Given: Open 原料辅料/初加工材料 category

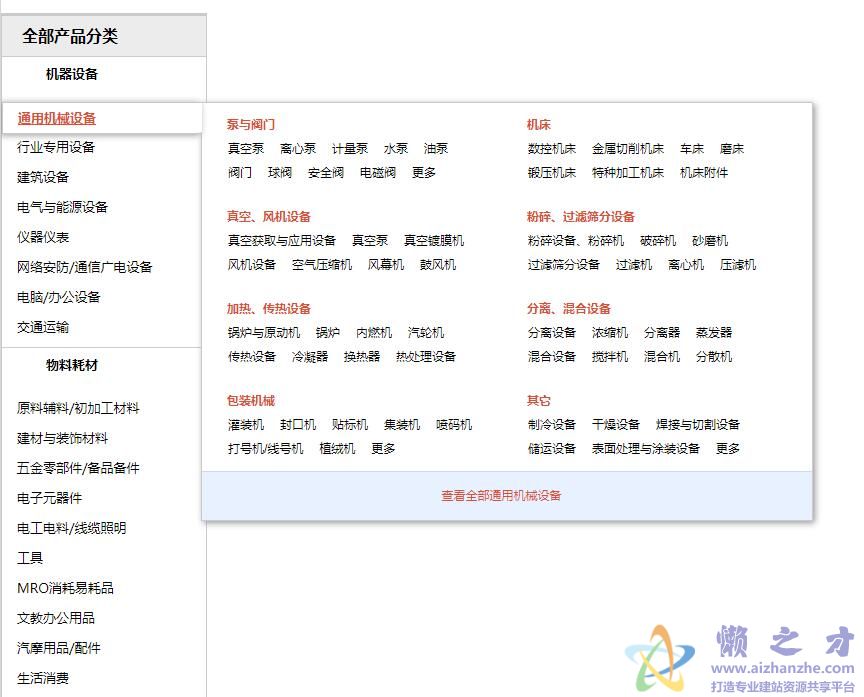Looking at the screenshot, I should coord(78,408).
